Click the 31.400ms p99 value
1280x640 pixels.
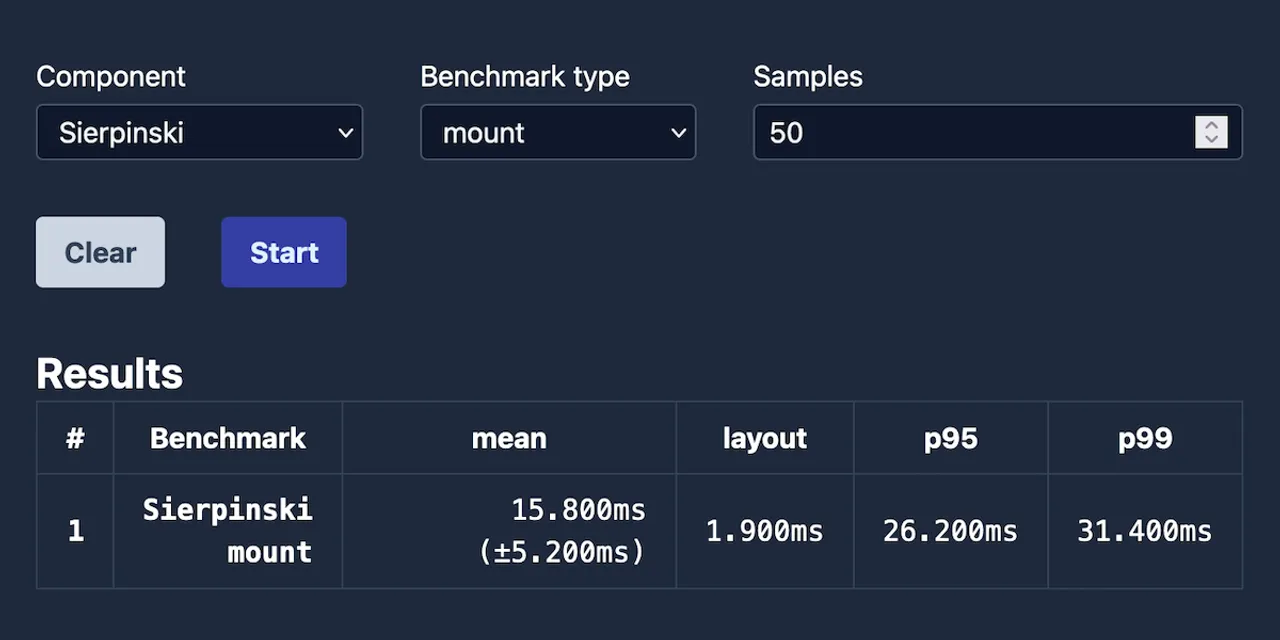click(1145, 531)
